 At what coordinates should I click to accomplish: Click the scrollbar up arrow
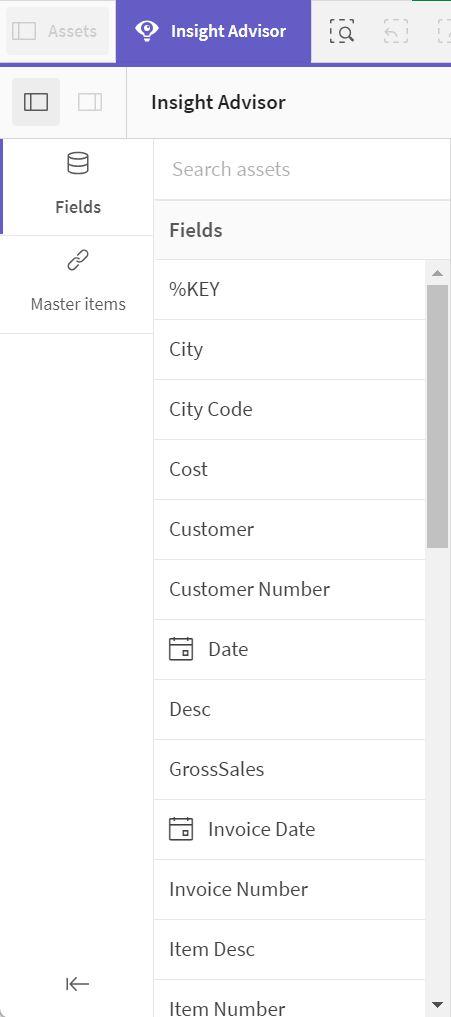(437, 273)
